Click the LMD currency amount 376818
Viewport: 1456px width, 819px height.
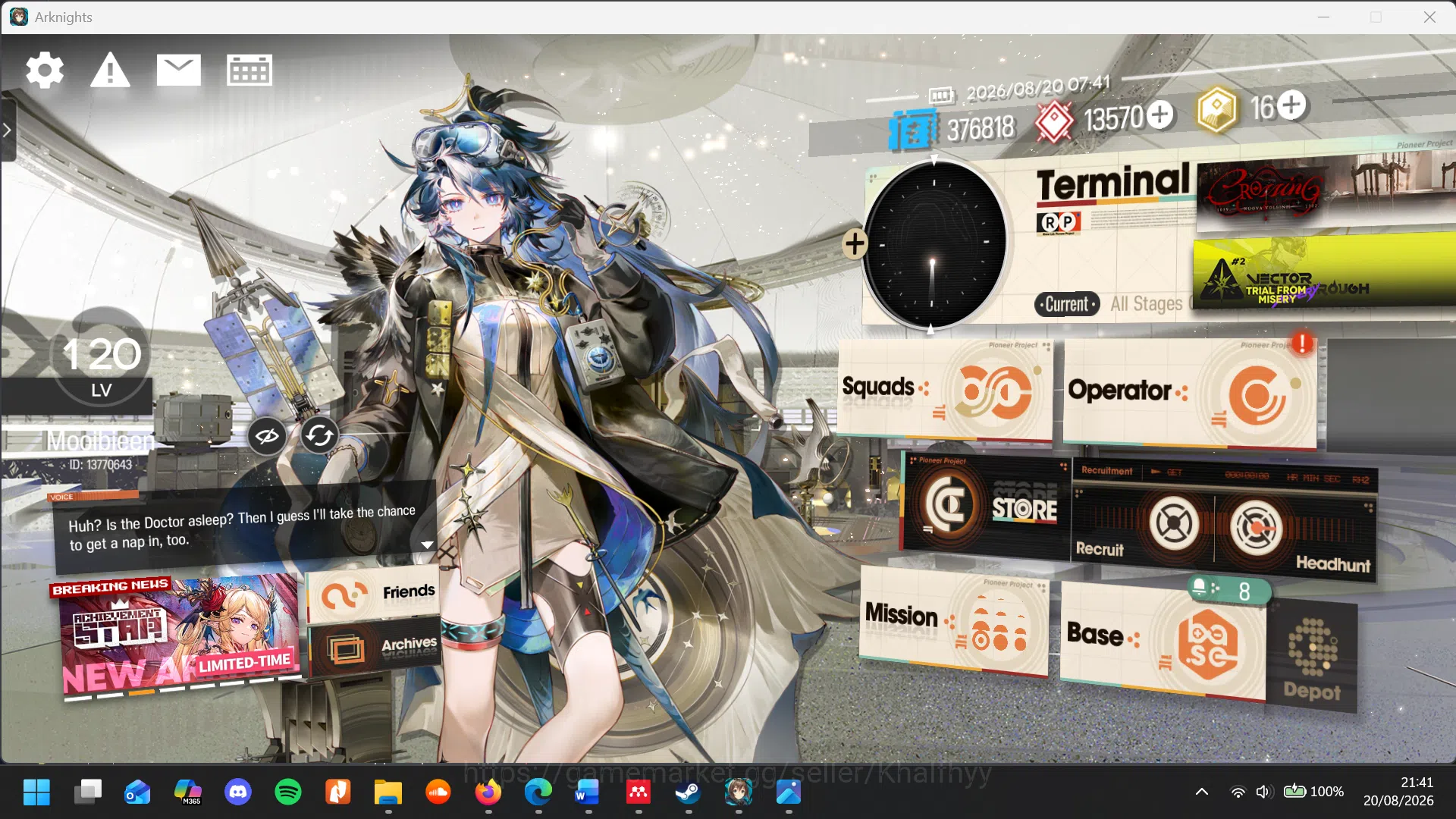(x=981, y=128)
